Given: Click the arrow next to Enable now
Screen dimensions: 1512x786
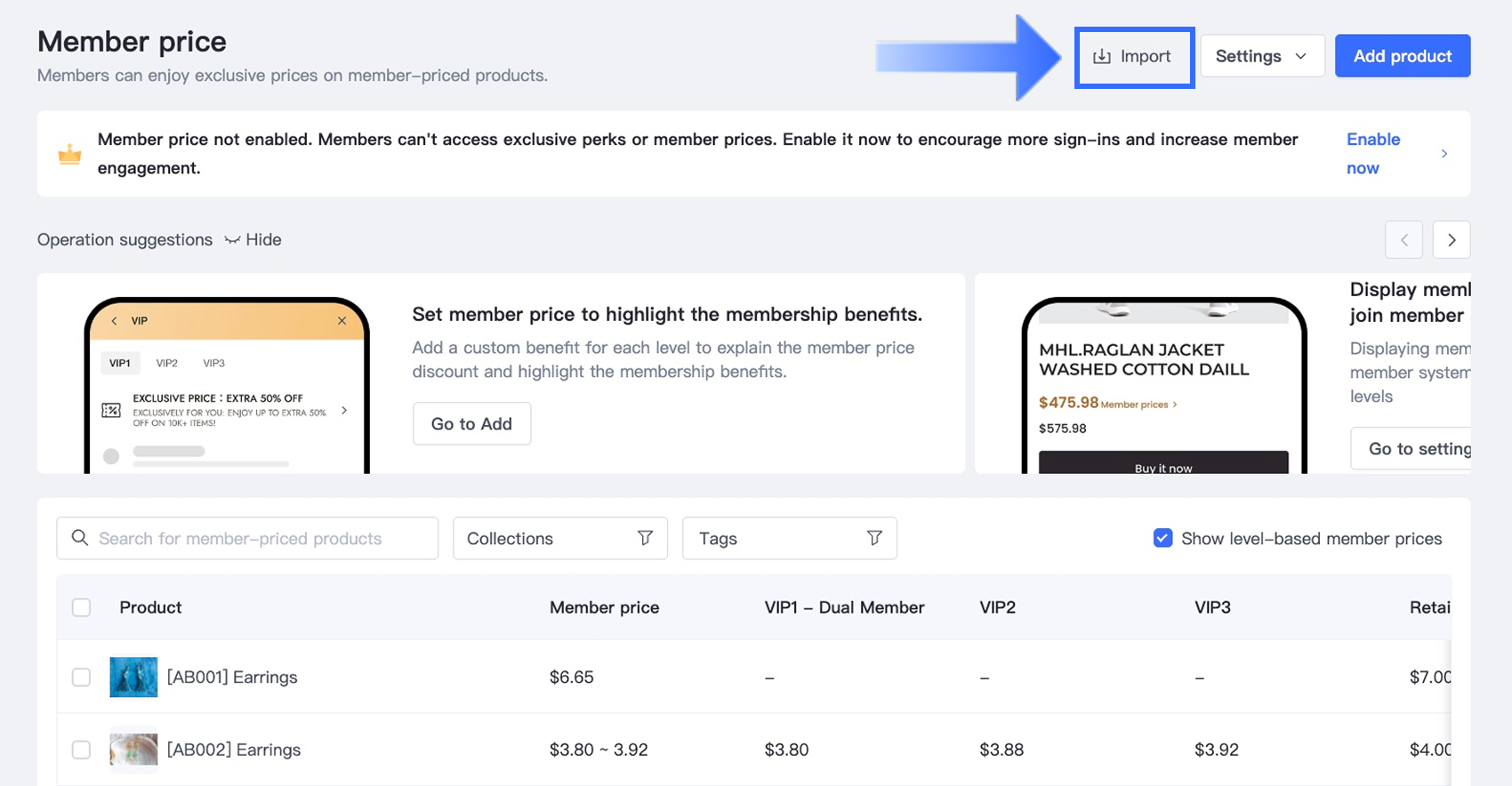Looking at the screenshot, I should pyautogui.click(x=1444, y=154).
